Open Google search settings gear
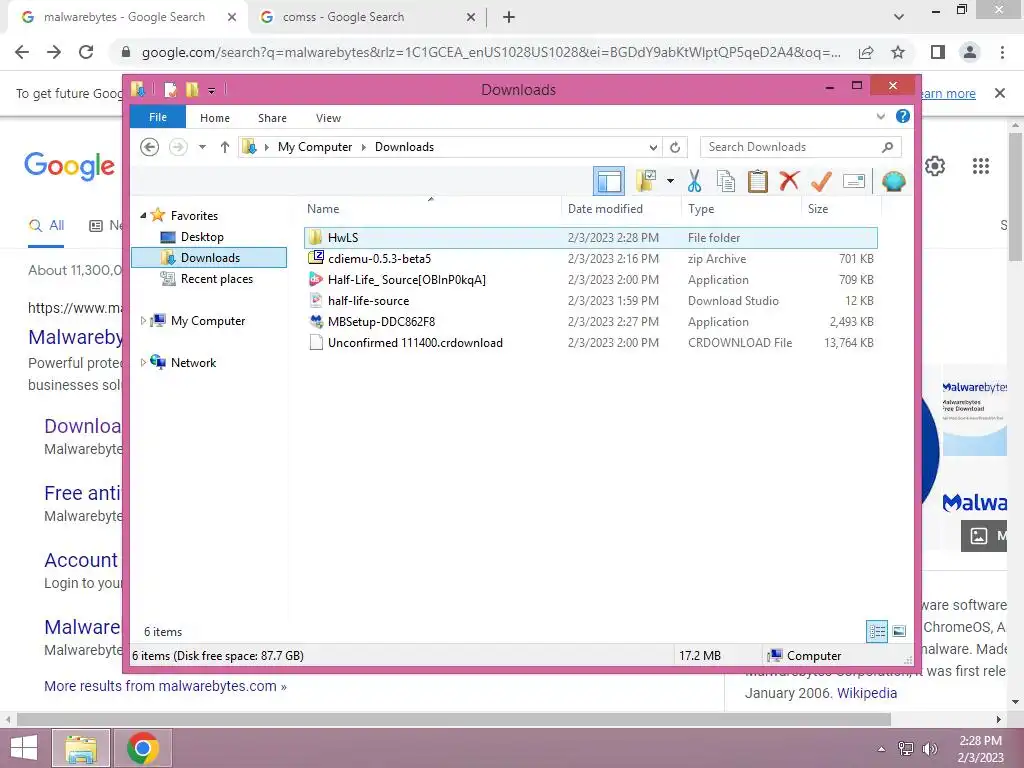Viewport: 1024px width, 768px height. 935,166
